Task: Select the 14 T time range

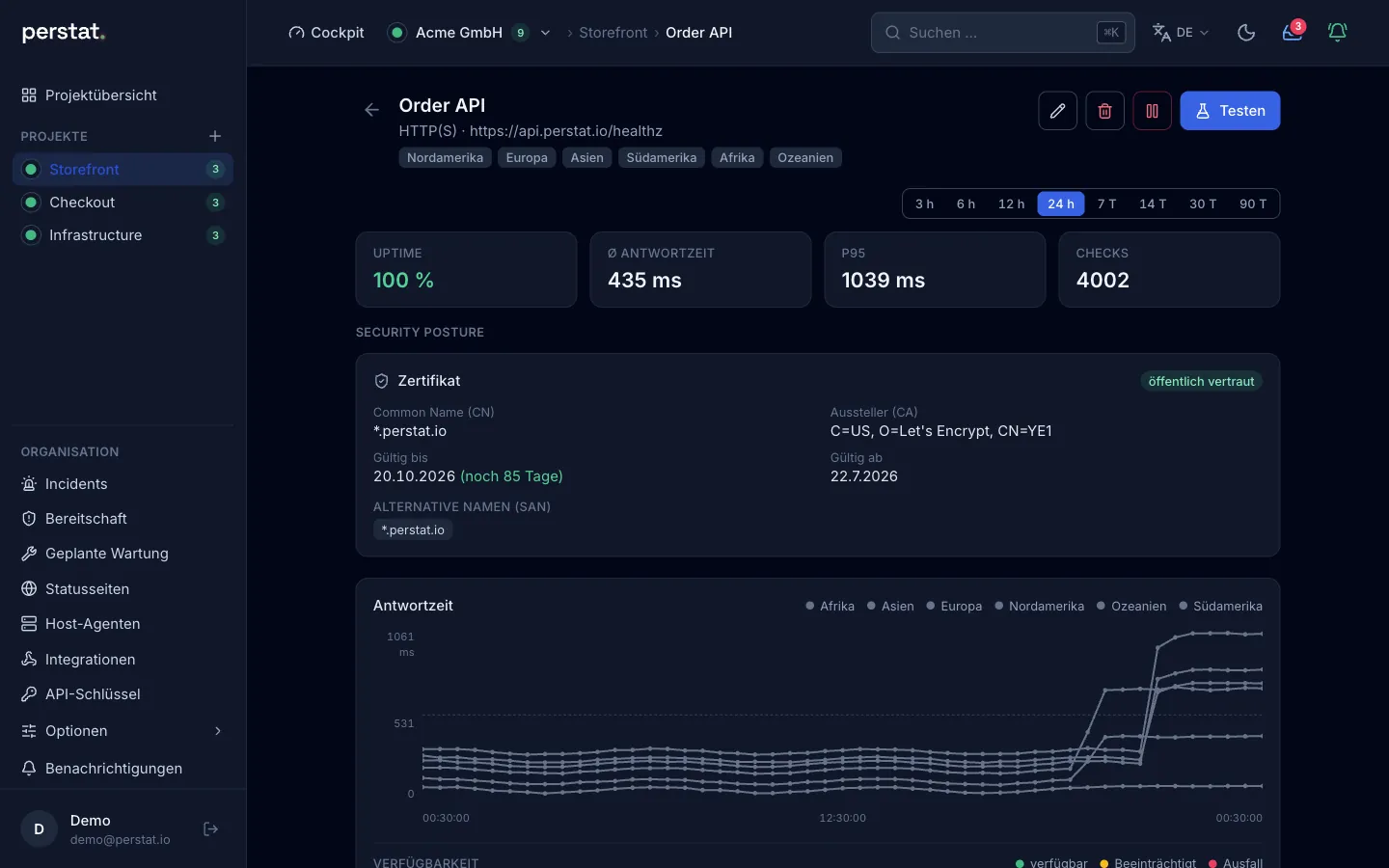Action: click(x=1153, y=203)
